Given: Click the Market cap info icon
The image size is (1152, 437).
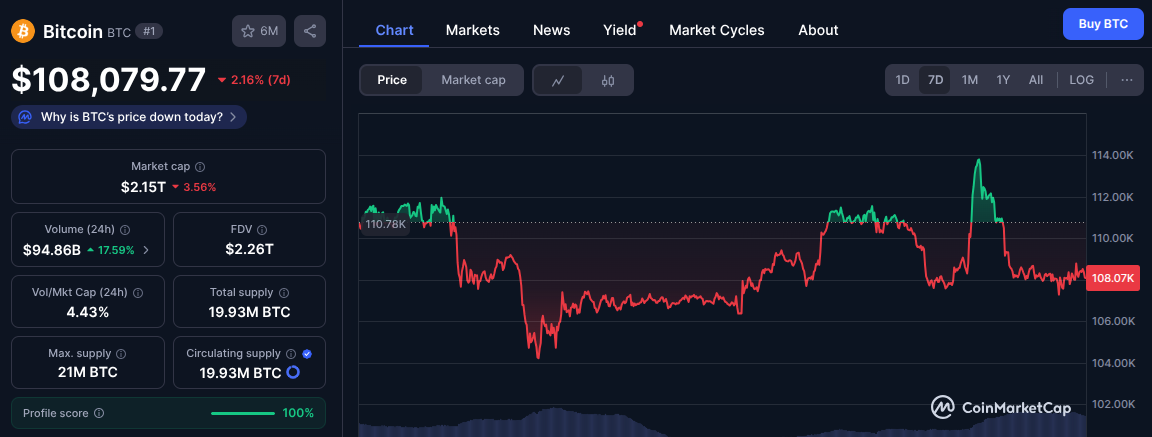Looking at the screenshot, I should pyautogui.click(x=200, y=167).
